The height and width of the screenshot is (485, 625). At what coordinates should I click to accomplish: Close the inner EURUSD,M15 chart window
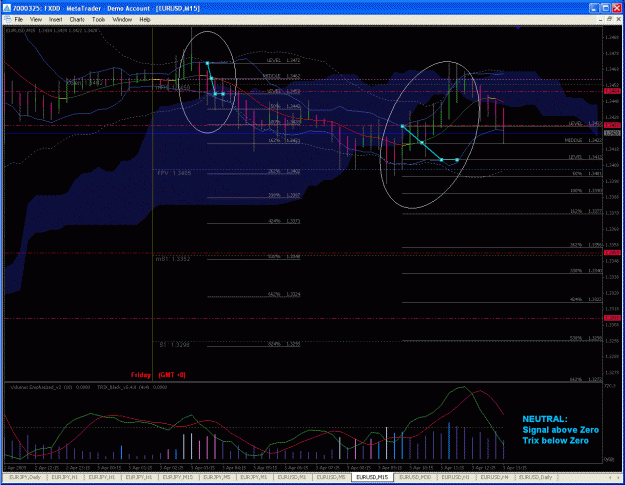coord(618,19)
